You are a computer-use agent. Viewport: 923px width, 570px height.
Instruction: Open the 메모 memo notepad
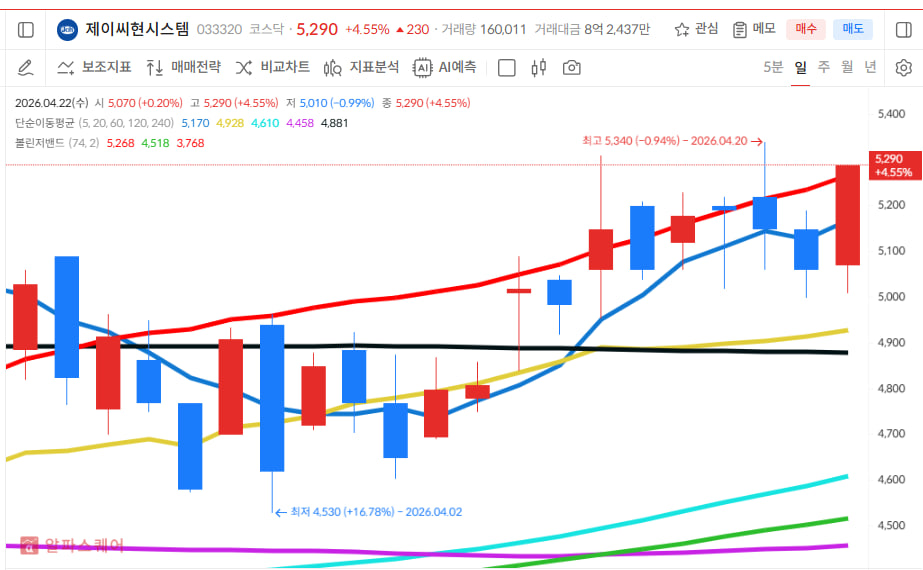[753, 29]
